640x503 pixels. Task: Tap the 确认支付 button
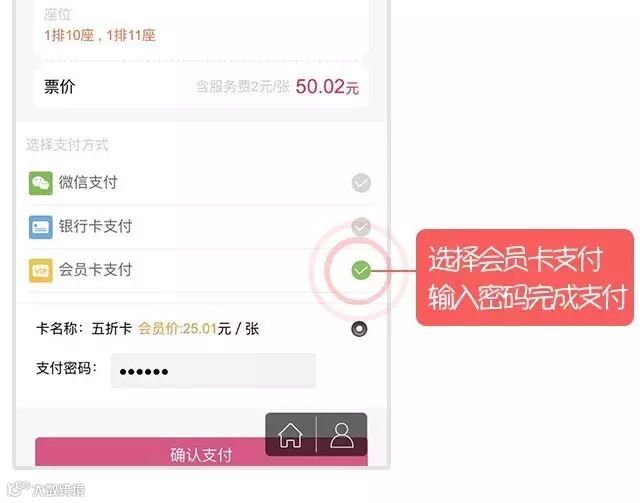[201, 452]
